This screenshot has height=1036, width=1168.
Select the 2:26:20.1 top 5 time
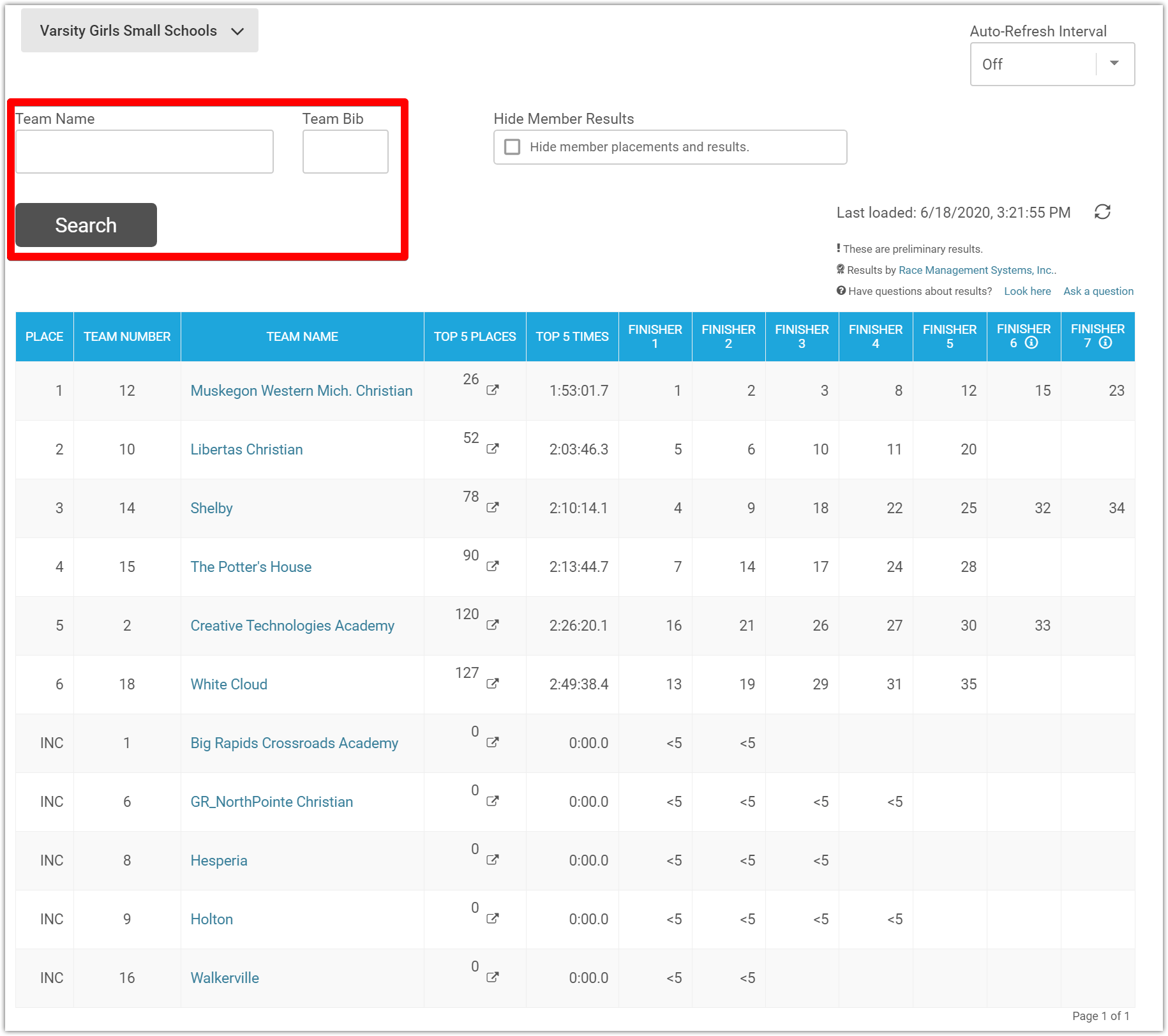tap(579, 626)
